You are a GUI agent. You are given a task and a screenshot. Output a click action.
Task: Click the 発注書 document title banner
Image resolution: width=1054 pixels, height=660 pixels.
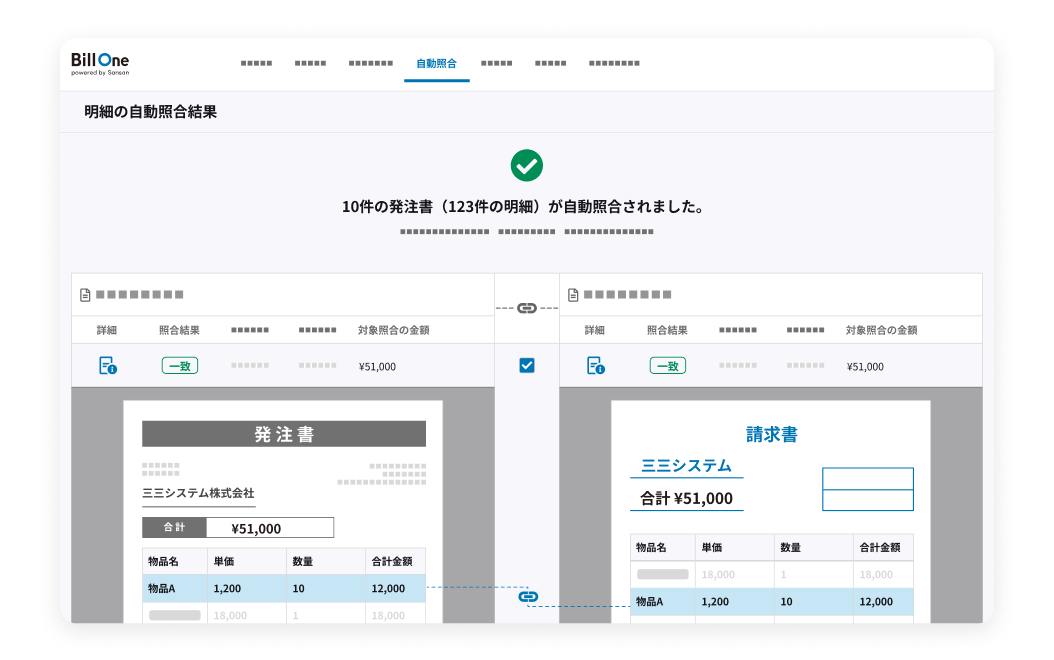[284, 434]
